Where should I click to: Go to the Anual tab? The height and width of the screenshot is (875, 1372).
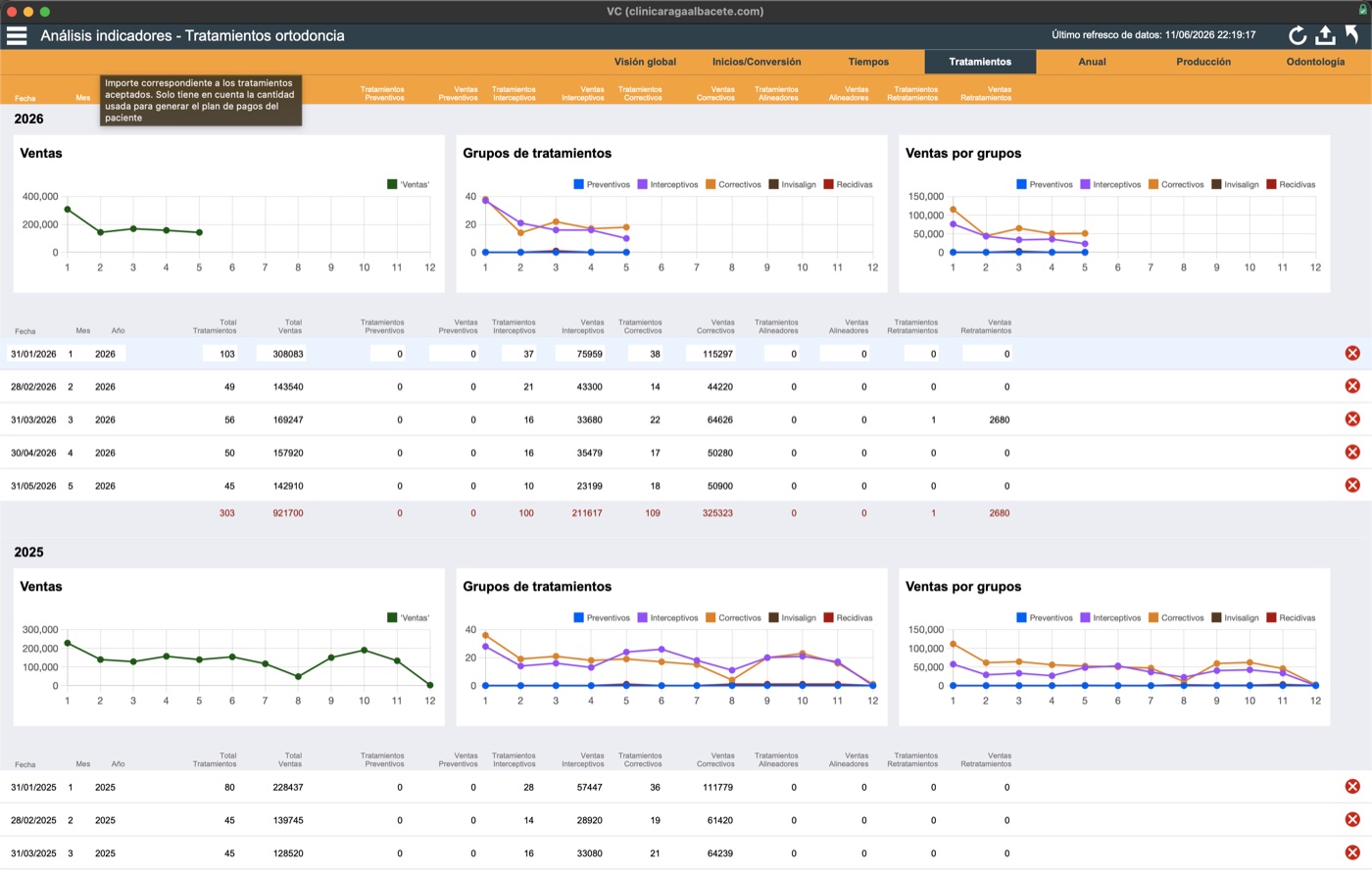[x=1092, y=62]
